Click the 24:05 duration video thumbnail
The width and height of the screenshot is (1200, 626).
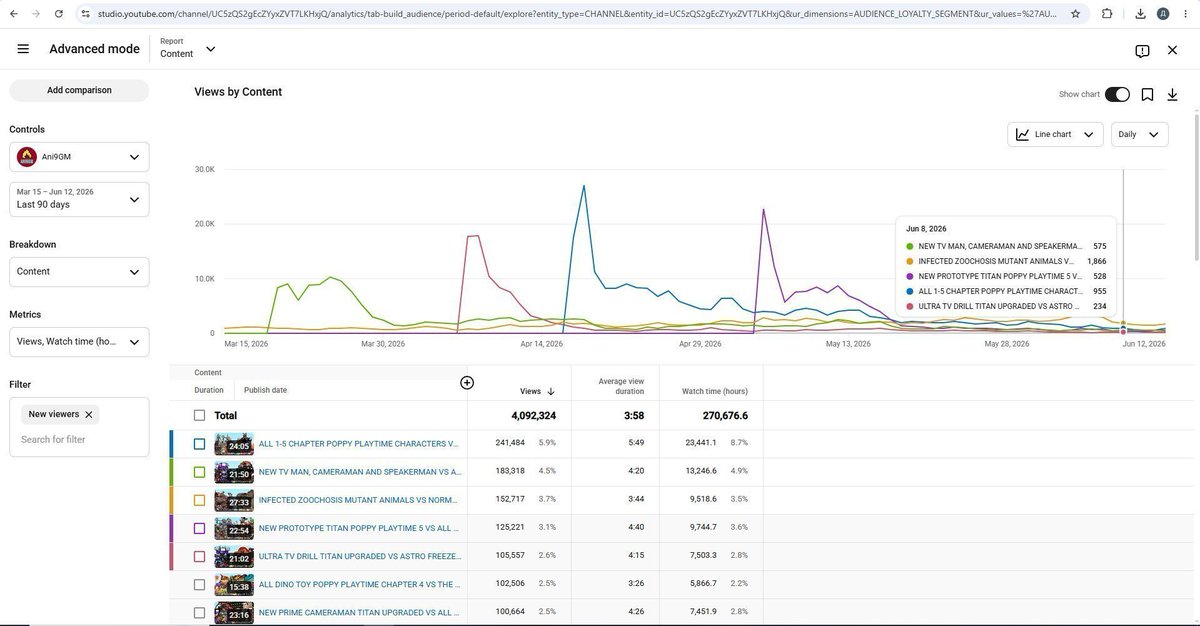pyautogui.click(x=234, y=444)
